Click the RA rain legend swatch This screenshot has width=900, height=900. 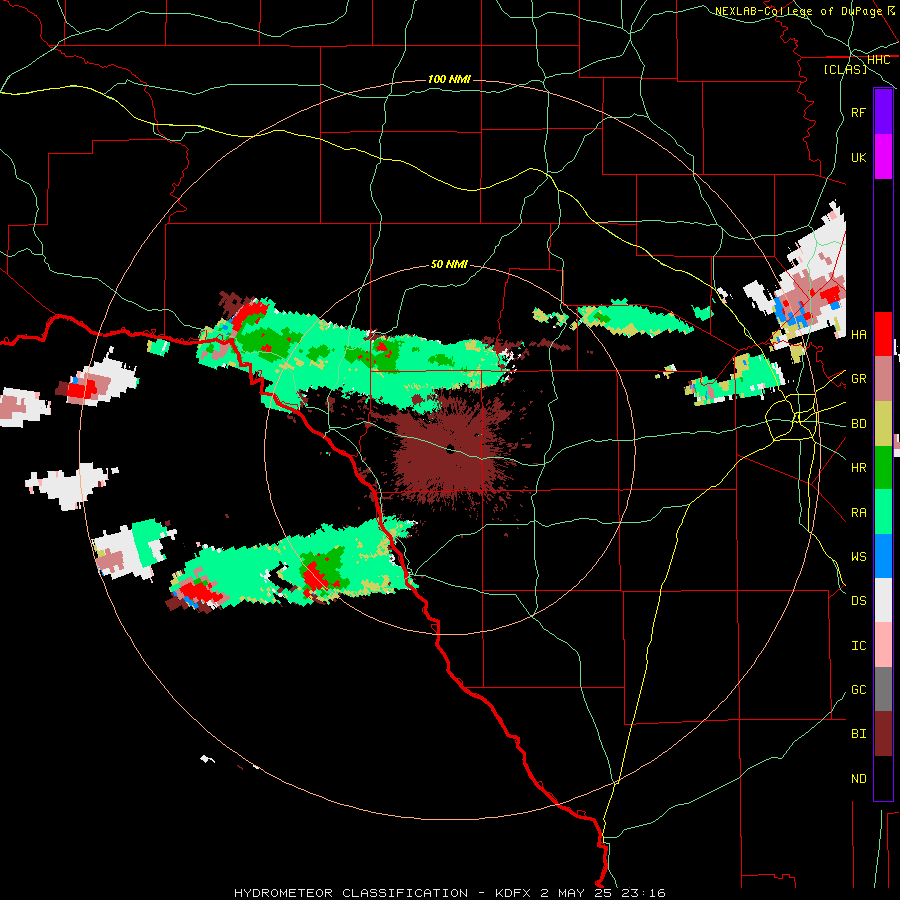pos(883,512)
